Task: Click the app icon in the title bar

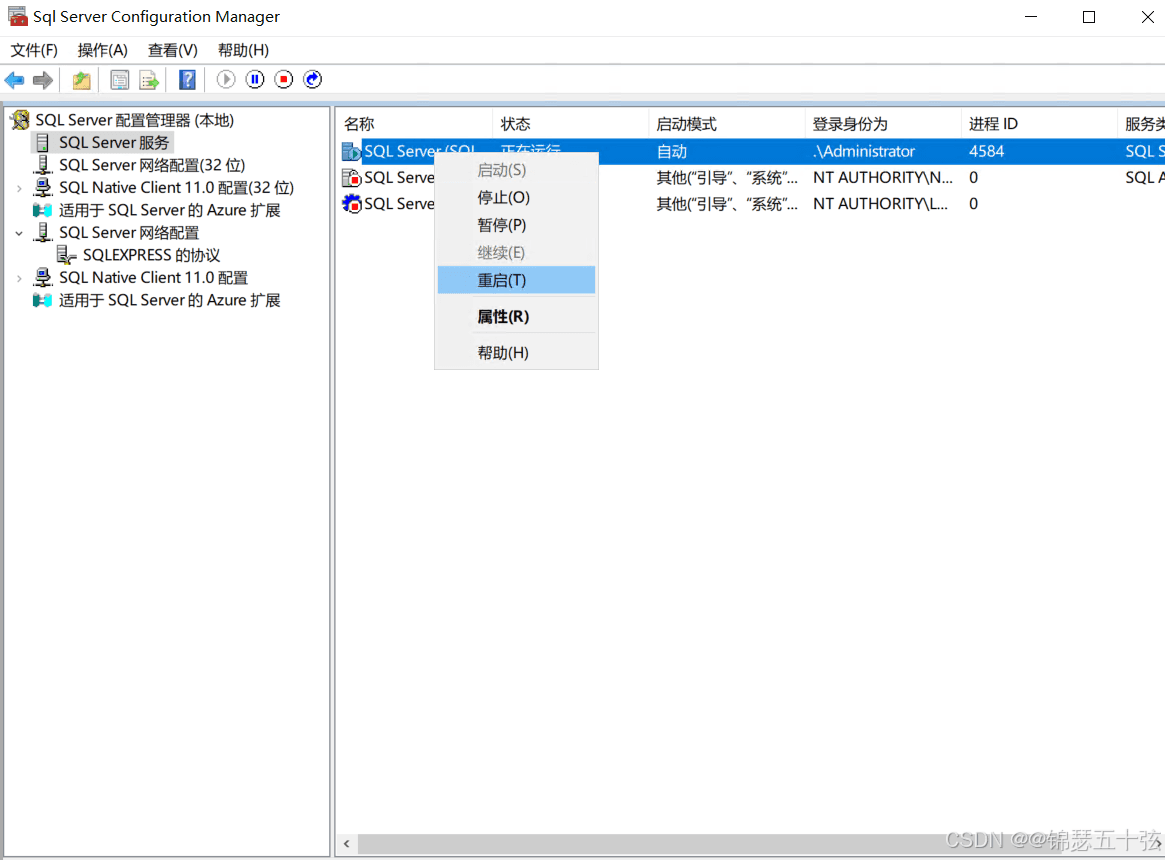Action: (x=18, y=16)
